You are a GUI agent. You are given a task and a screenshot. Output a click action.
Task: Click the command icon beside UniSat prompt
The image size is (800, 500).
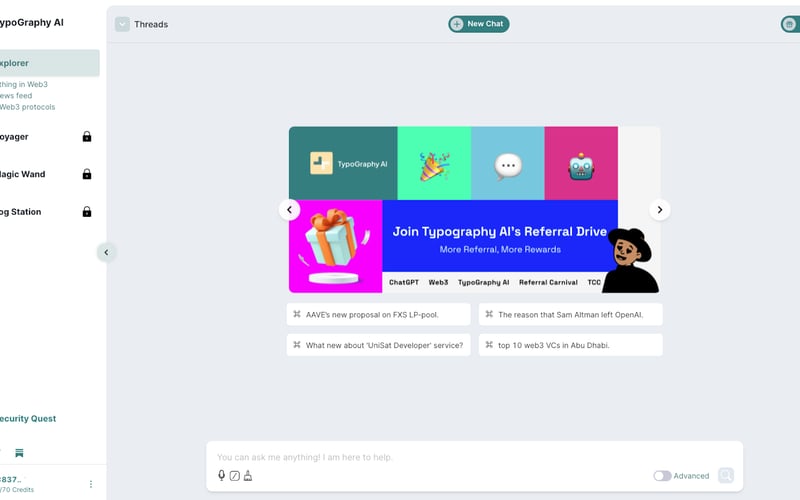297,345
